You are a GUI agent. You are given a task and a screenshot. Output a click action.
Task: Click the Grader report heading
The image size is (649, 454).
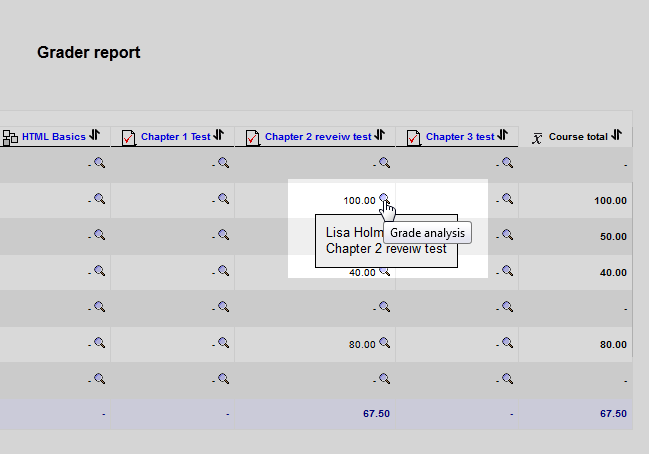point(89,53)
